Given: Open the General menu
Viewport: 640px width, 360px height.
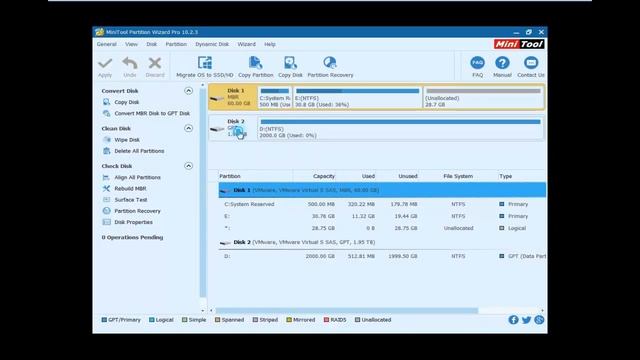Looking at the screenshot, I should tap(107, 44).
